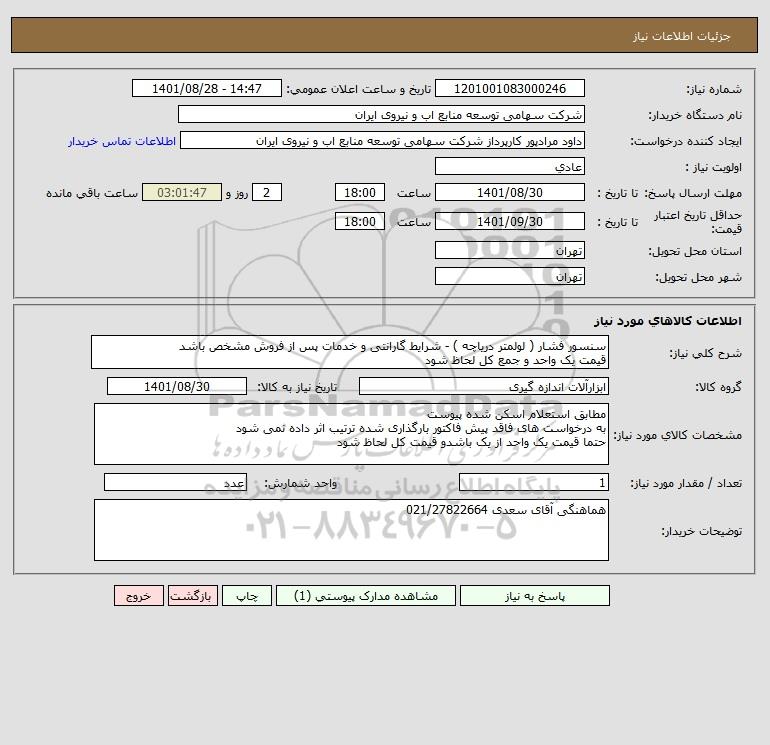Click price validity date 1401/09/30 field
The width and height of the screenshot is (770, 745).
tap(510, 221)
